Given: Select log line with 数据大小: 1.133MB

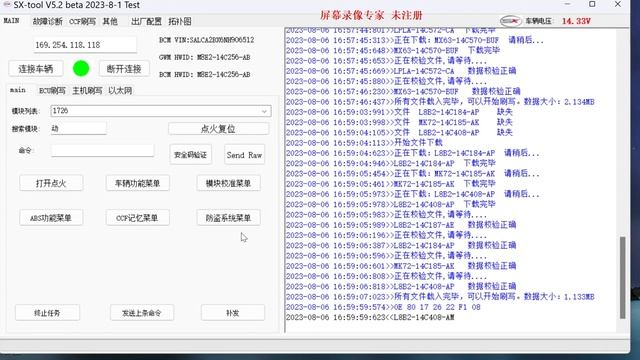Looking at the screenshot, I should pos(440,297).
